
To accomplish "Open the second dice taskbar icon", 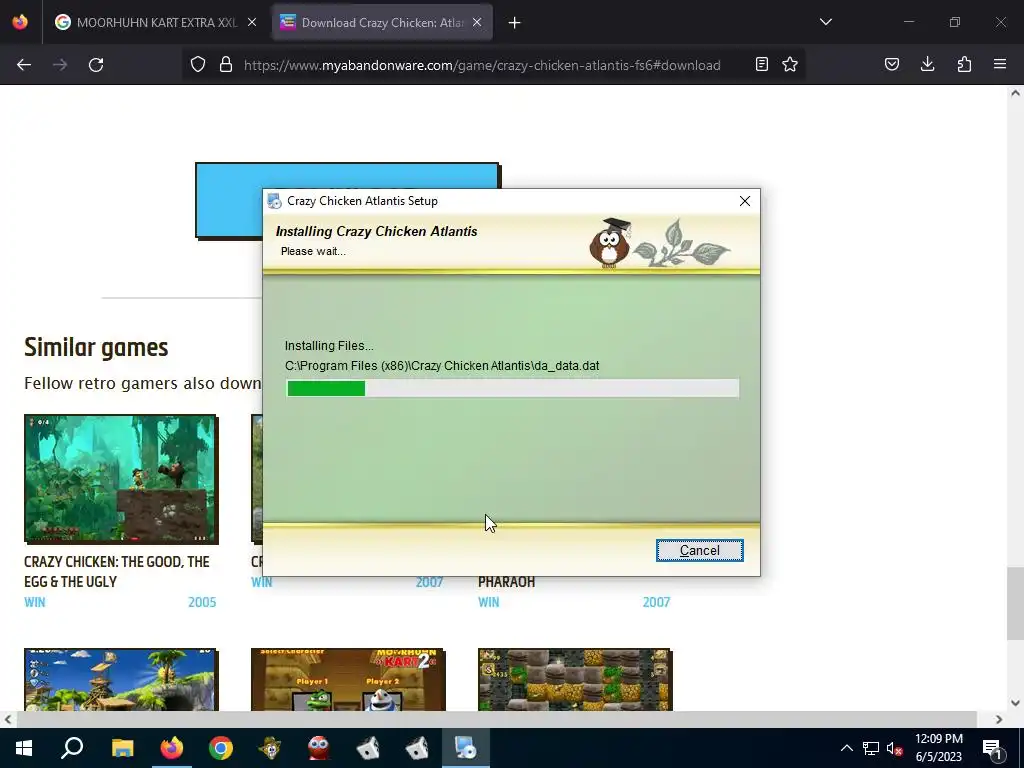I will click(417, 748).
